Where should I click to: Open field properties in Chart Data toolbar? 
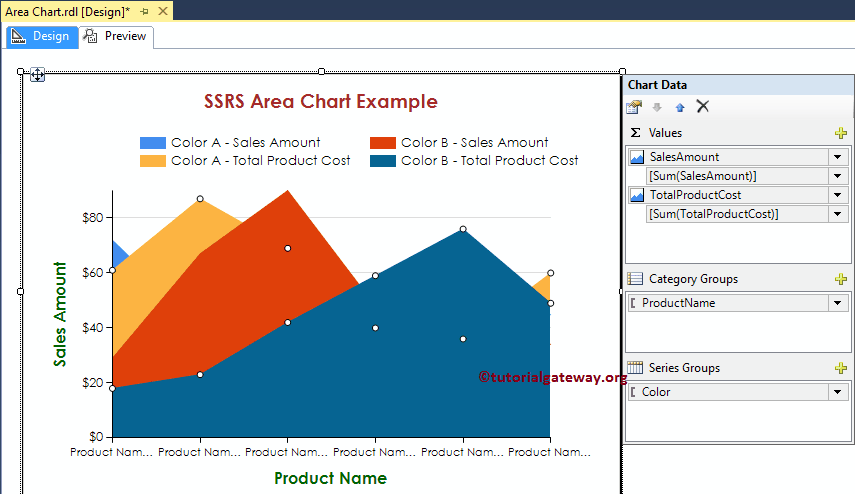pos(634,107)
